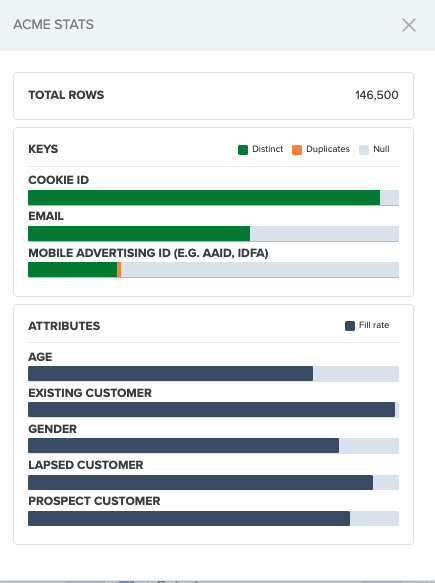Click the KEYS section heading
The width and height of the screenshot is (435, 583).
pyautogui.click(x=43, y=149)
